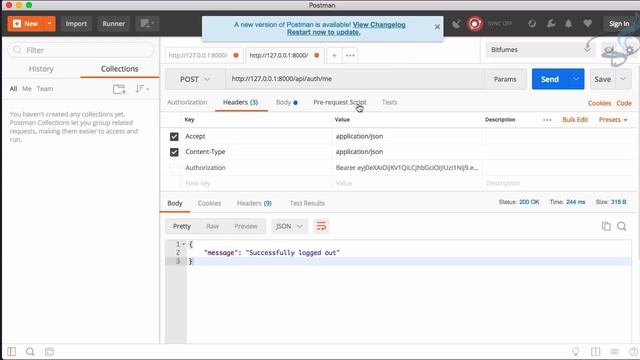This screenshot has width=640, height=360.
Task: Open the request Body tab
Action: pyautogui.click(x=287, y=102)
